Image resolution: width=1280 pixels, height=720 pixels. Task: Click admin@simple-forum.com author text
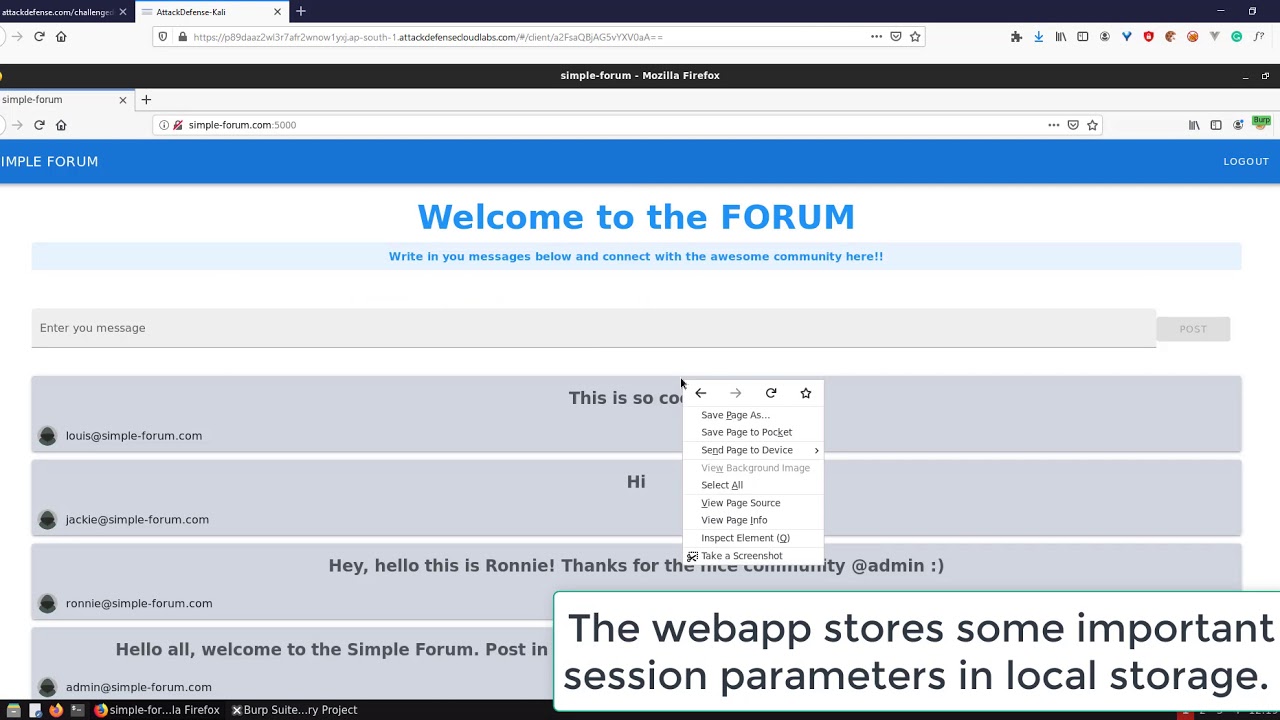click(138, 688)
